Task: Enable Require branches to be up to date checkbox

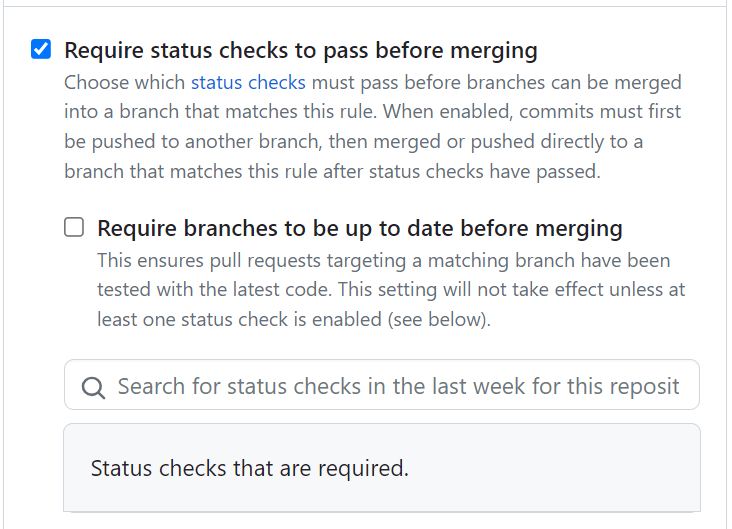Action: (x=74, y=227)
